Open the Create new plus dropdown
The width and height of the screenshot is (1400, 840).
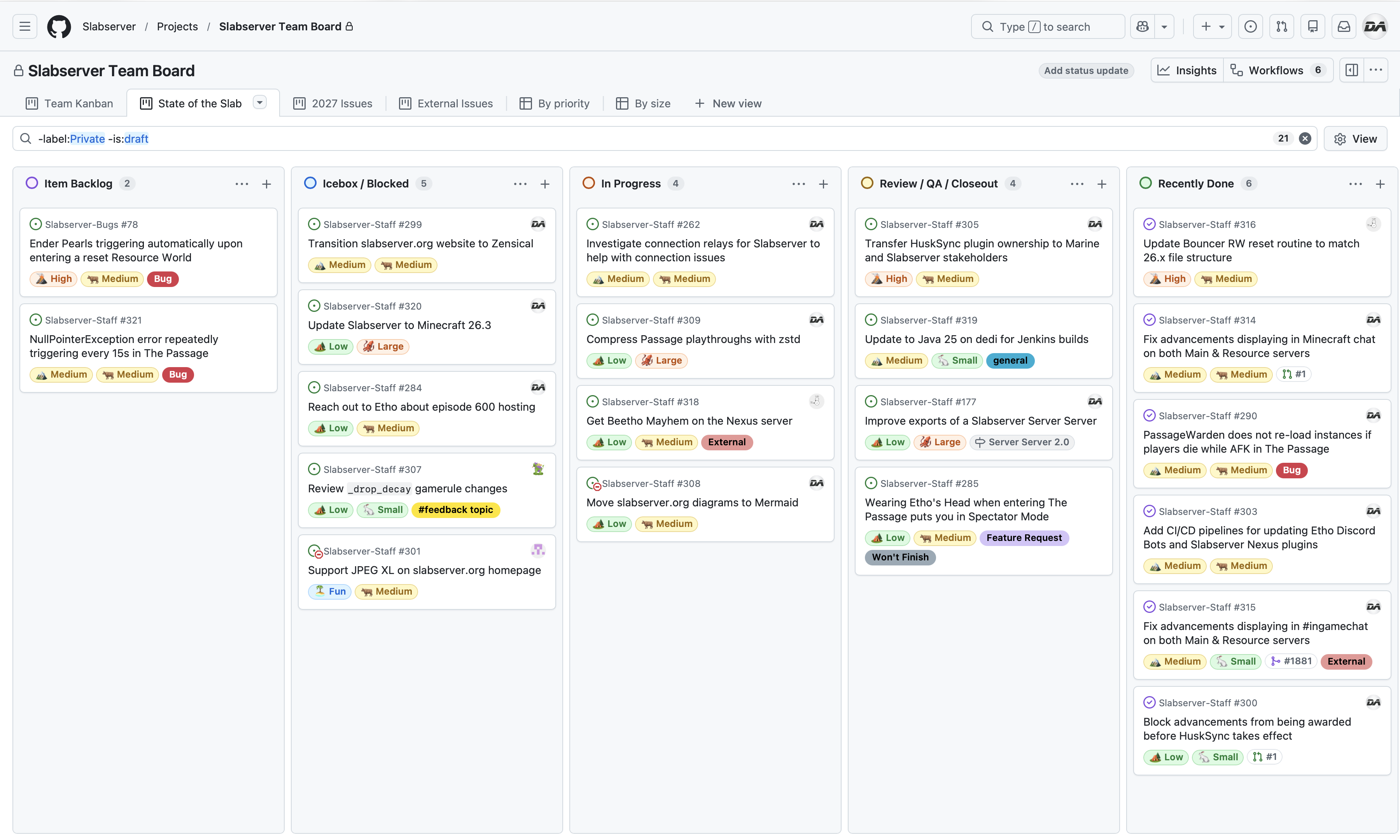pyautogui.click(x=1212, y=26)
